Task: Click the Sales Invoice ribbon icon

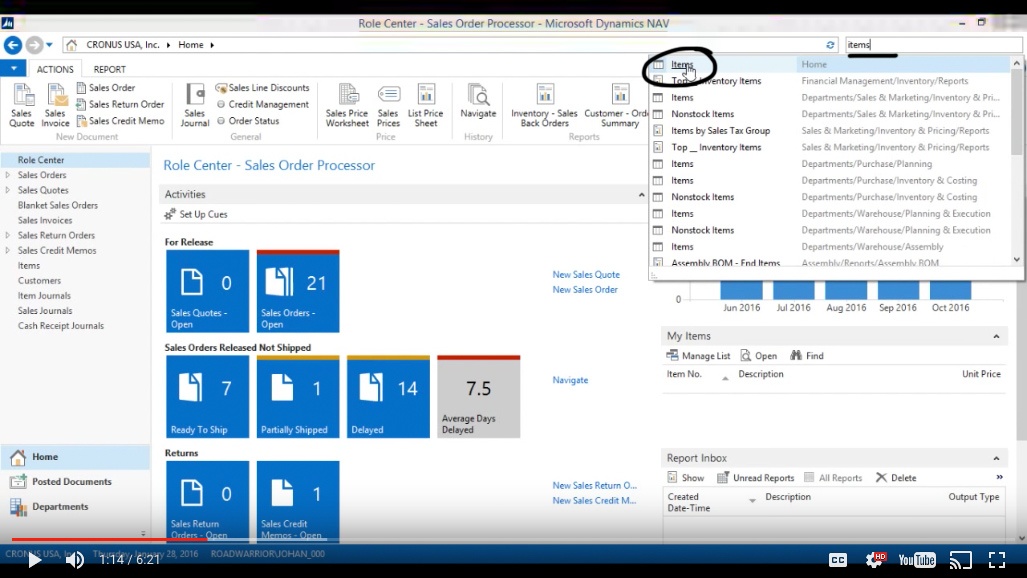Action: 55,106
